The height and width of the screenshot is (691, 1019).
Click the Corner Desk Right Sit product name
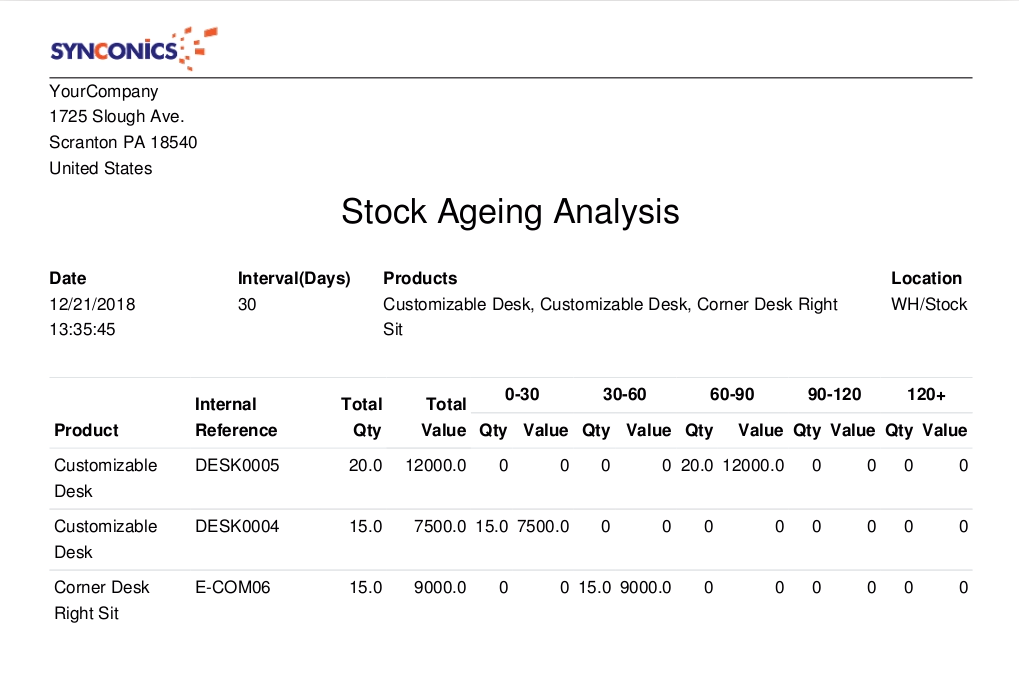tap(100, 600)
